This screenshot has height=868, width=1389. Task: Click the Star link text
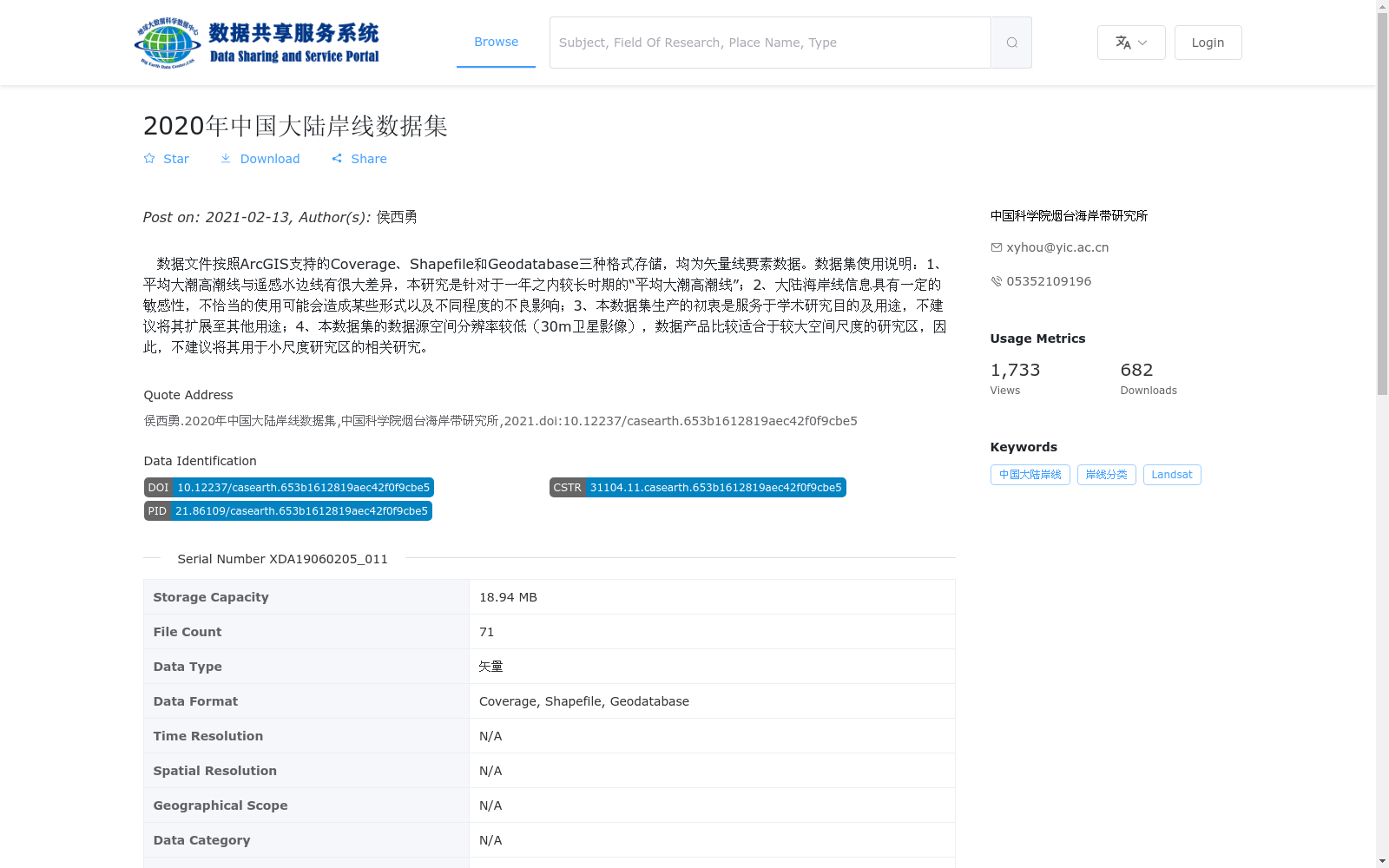[x=176, y=159]
